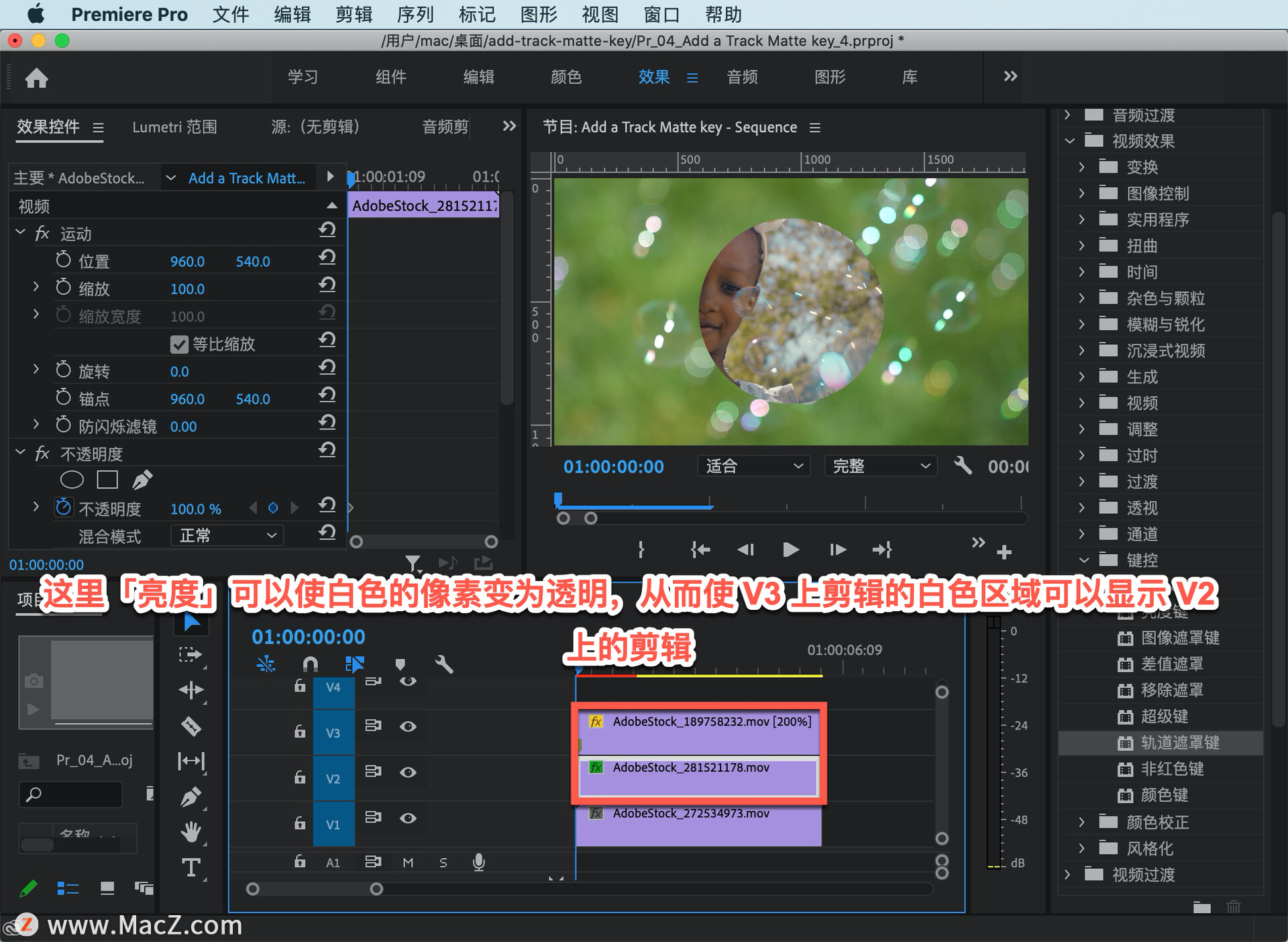
Task: Open the 文件 menu
Action: [x=231, y=14]
